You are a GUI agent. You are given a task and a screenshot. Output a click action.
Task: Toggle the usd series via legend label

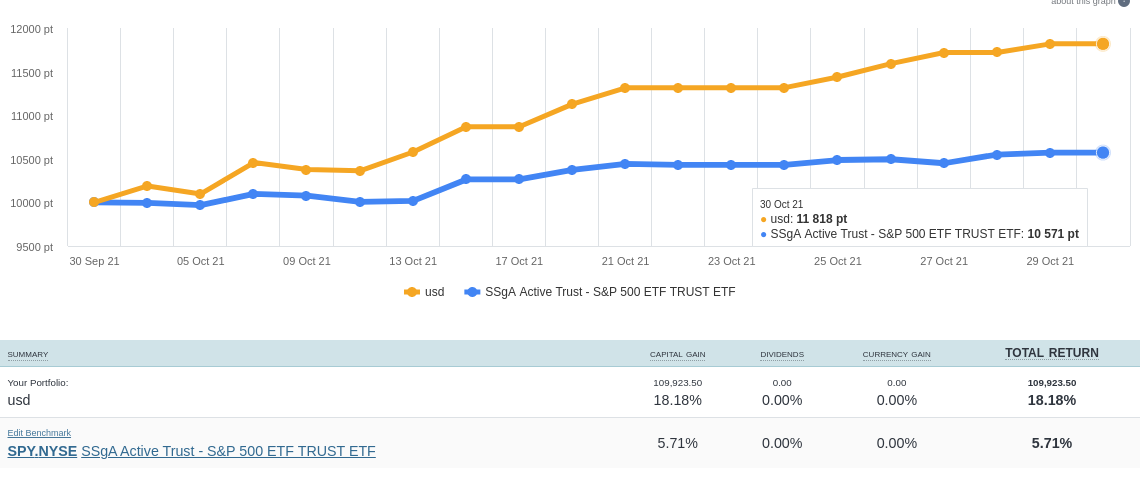[434, 292]
